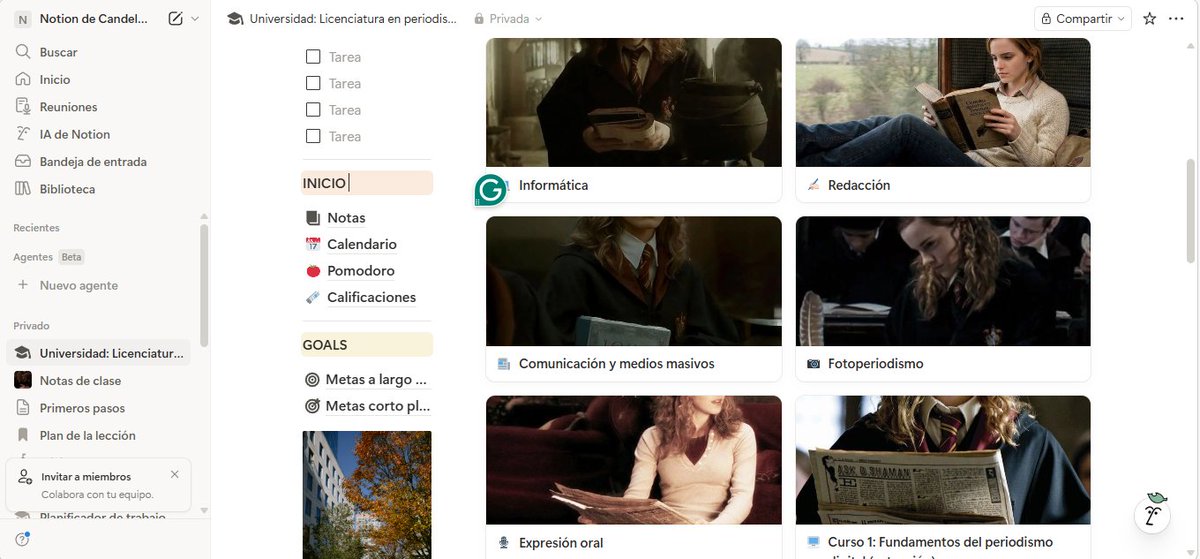Click the Notion AI face button

pyautogui.click(x=1155, y=513)
